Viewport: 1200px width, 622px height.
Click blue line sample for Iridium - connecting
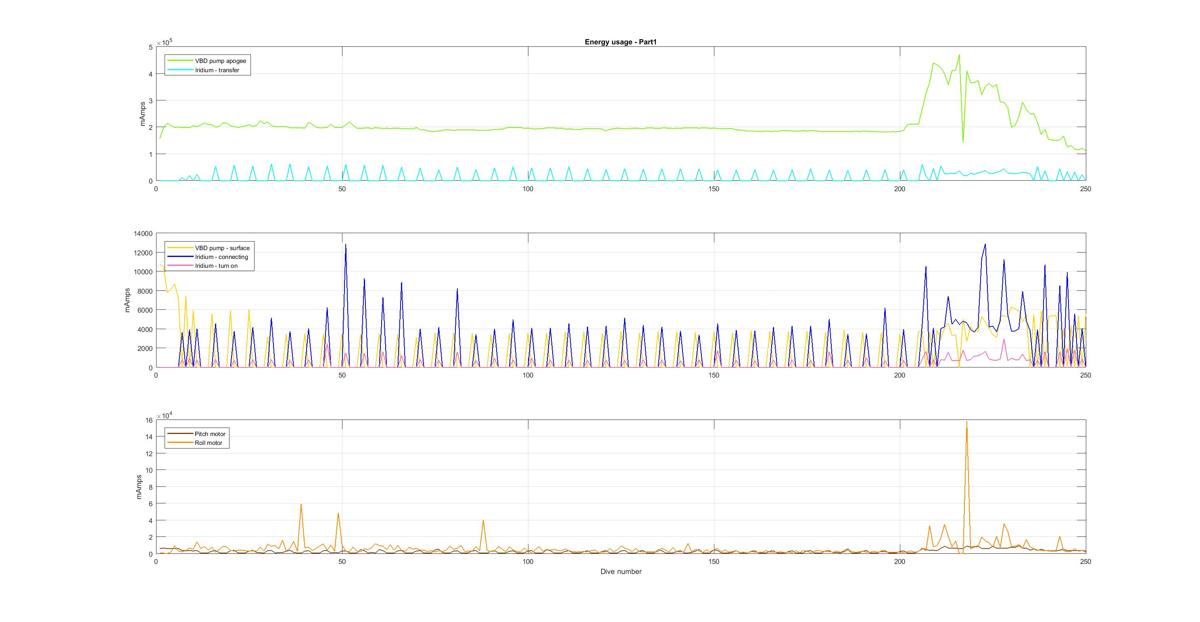coord(178,257)
